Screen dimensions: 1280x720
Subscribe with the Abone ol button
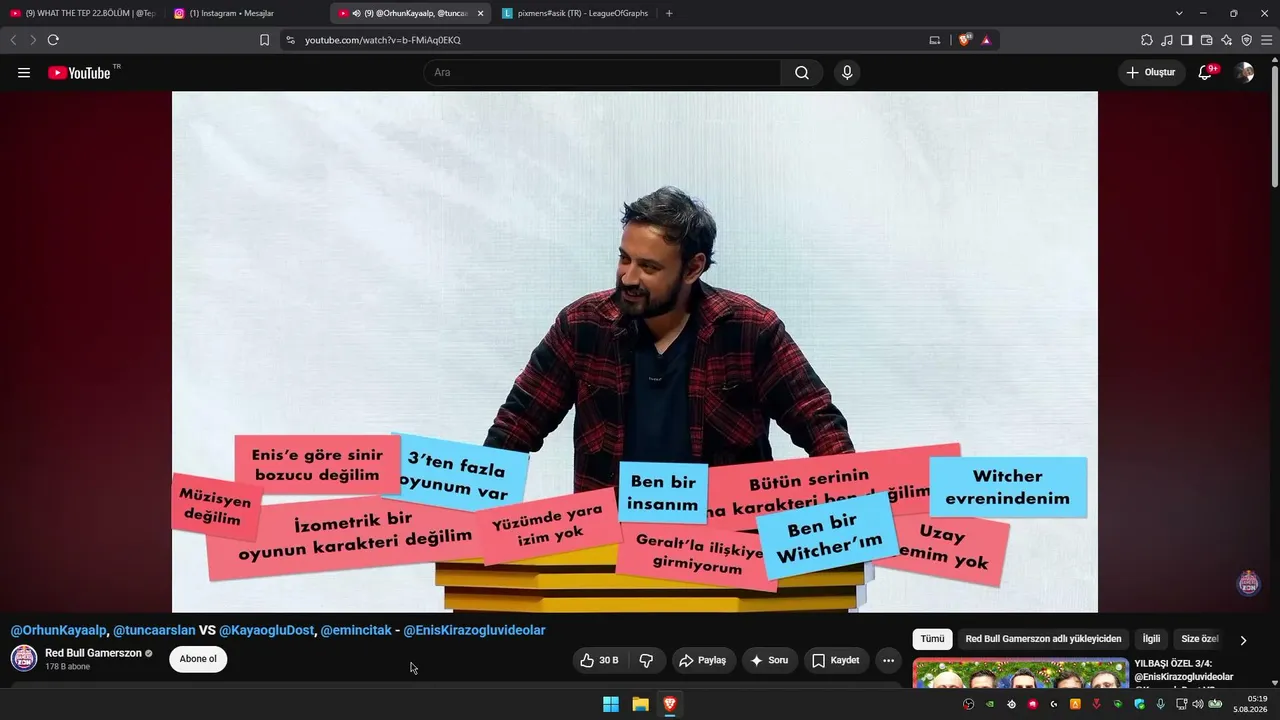[198, 659]
